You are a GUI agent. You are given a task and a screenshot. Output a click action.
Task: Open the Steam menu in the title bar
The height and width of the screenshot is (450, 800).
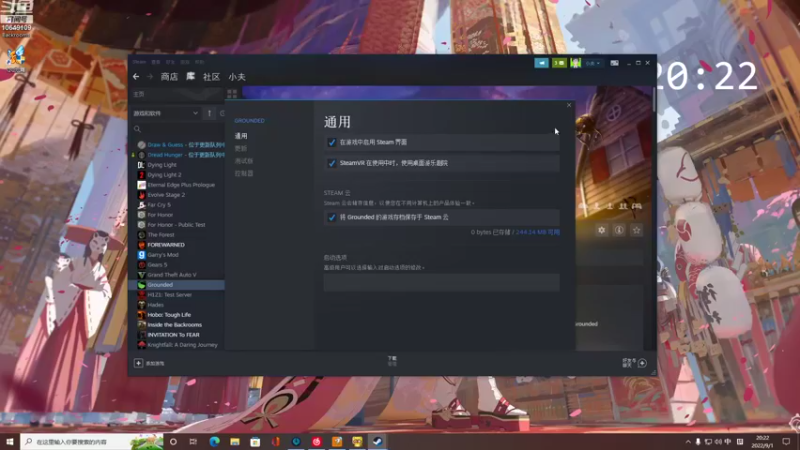(x=139, y=62)
